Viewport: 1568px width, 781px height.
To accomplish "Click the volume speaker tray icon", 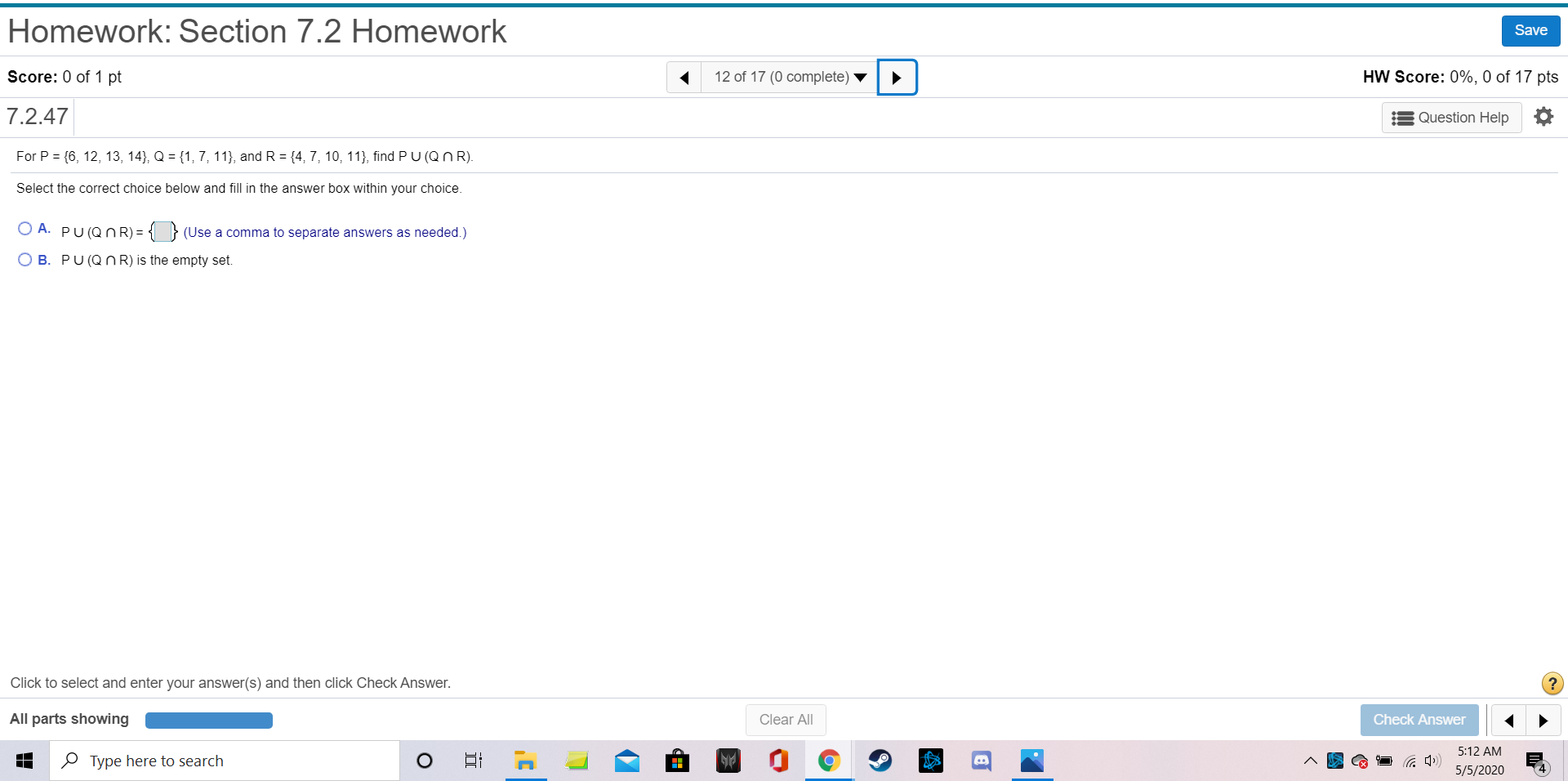I will pos(1432,761).
